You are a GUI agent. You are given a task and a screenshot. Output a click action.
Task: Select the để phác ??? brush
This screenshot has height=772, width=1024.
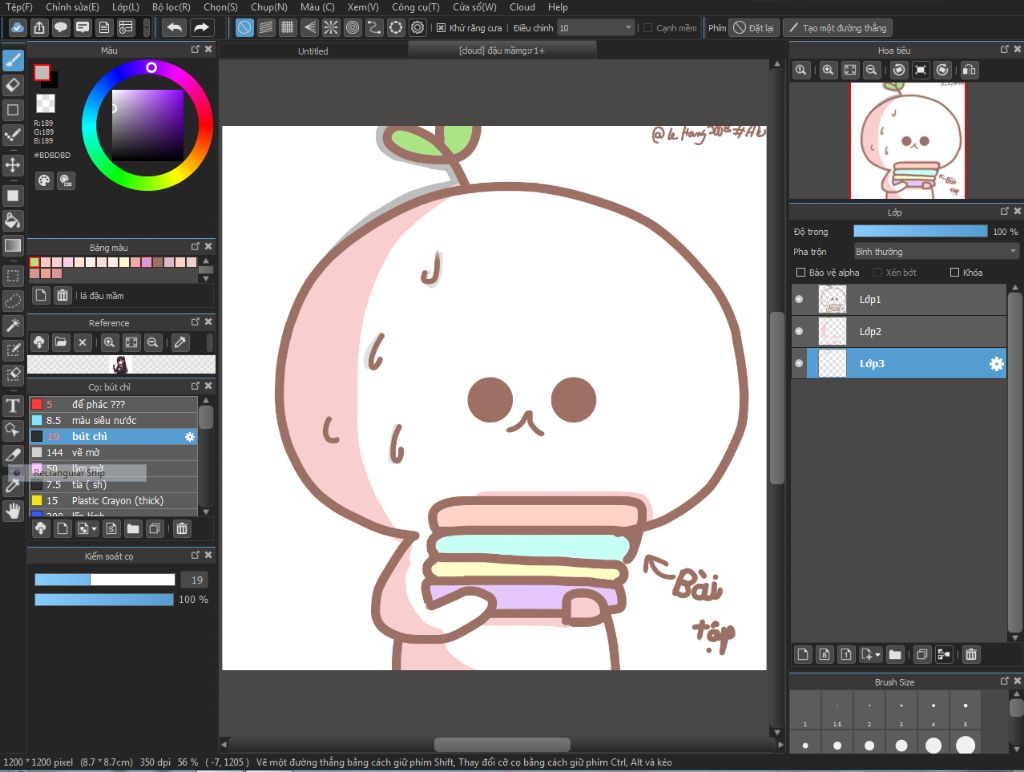113,404
